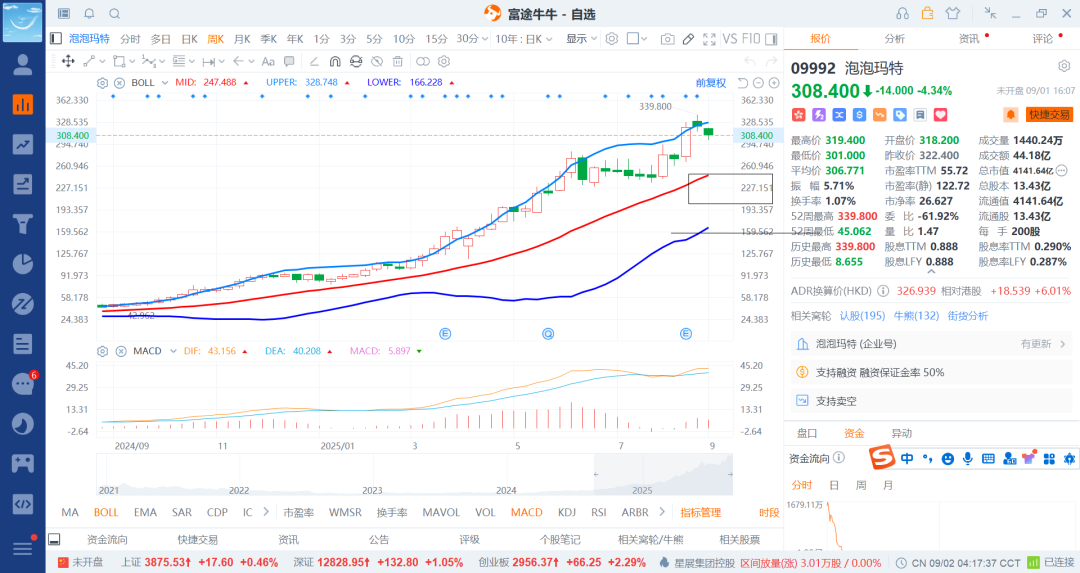Open the stock screener funnel icon
1080x573 pixels.
click(x=23, y=224)
